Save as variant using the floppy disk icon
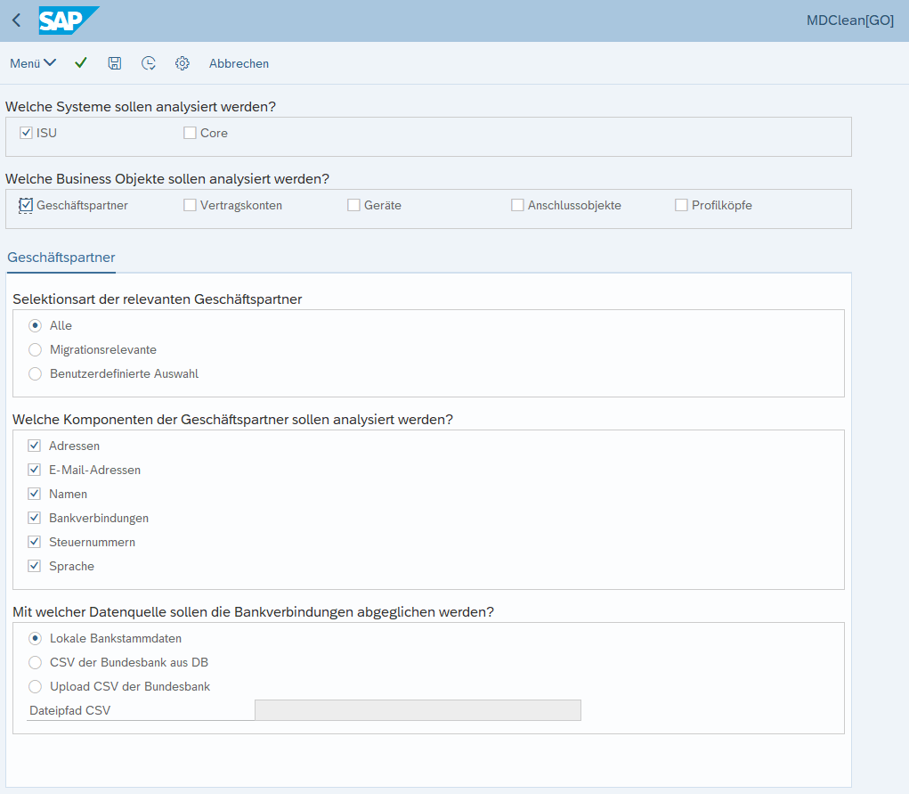 [115, 63]
